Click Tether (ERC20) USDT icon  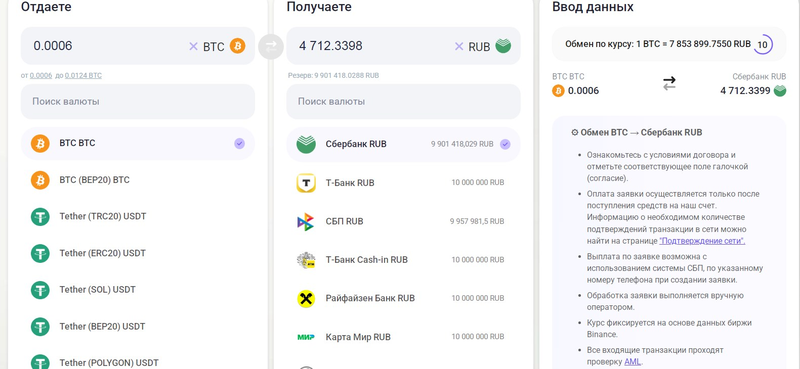click(x=40, y=253)
